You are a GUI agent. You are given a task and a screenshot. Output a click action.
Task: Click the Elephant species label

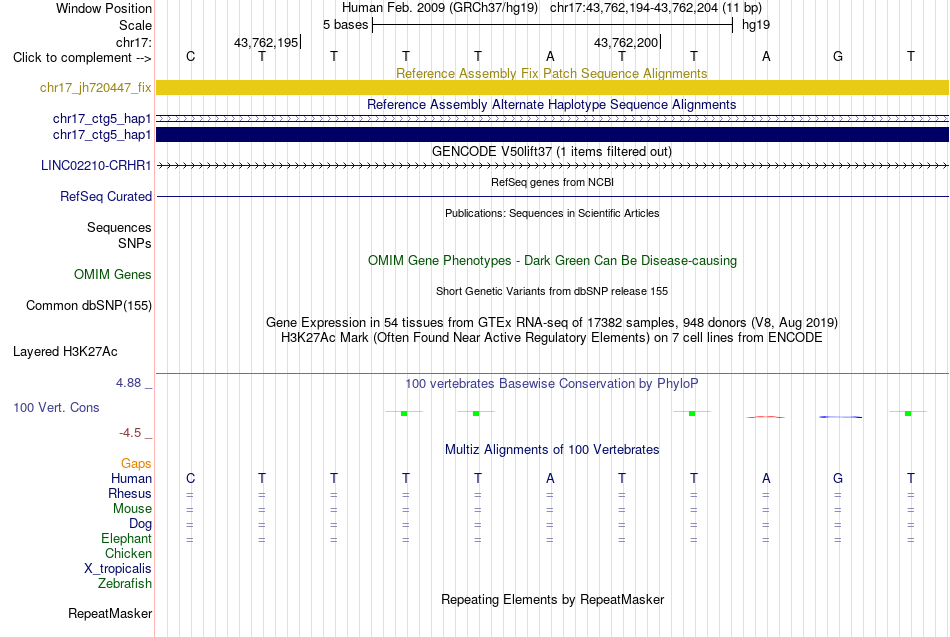click(127, 538)
